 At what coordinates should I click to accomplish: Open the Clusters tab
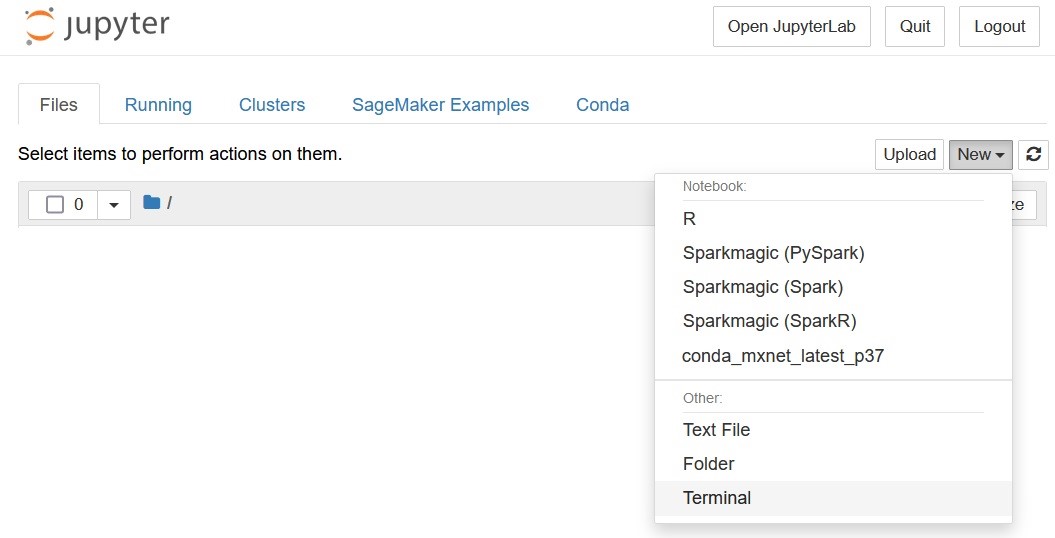(272, 105)
